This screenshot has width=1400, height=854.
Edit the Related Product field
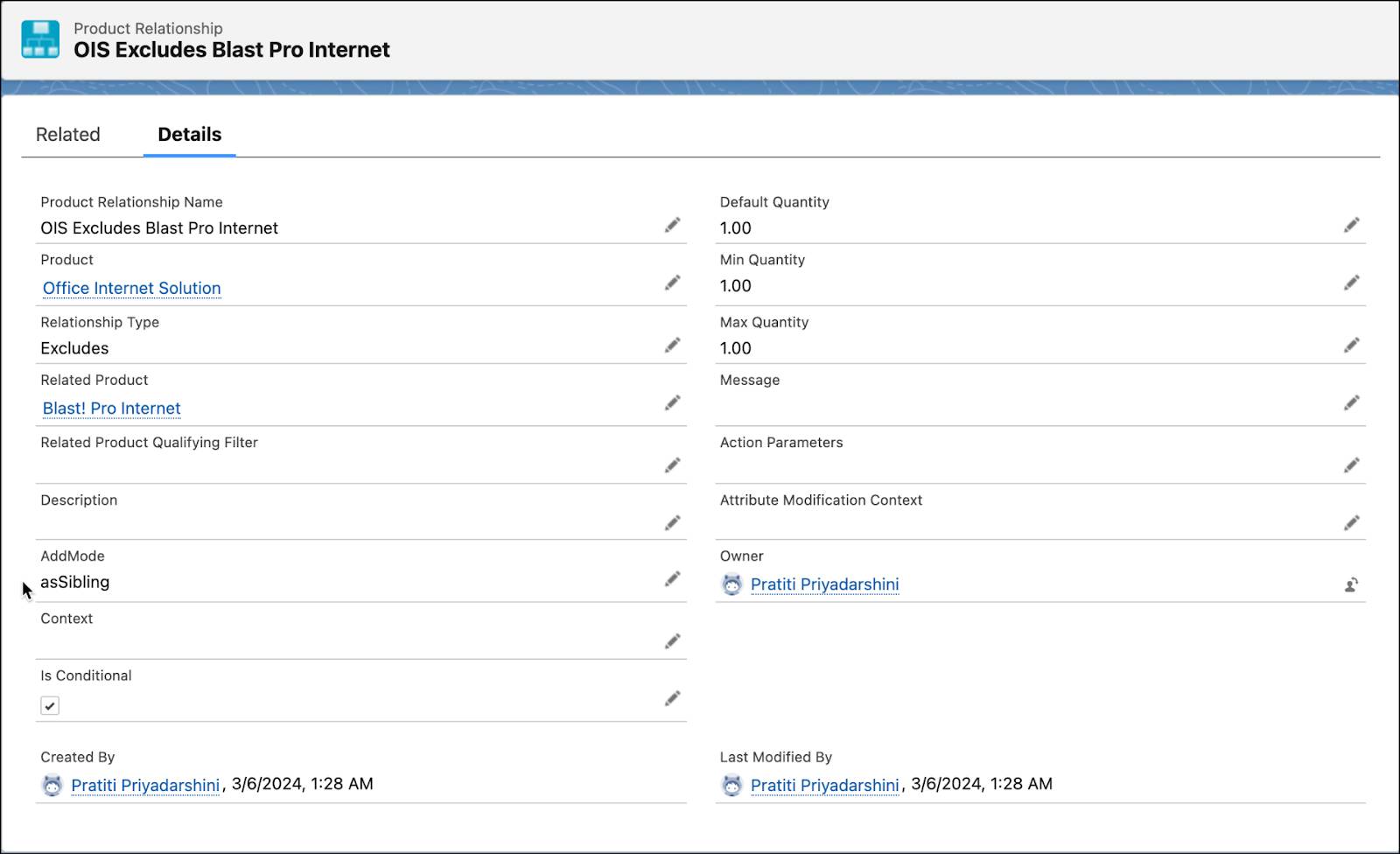coord(672,403)
